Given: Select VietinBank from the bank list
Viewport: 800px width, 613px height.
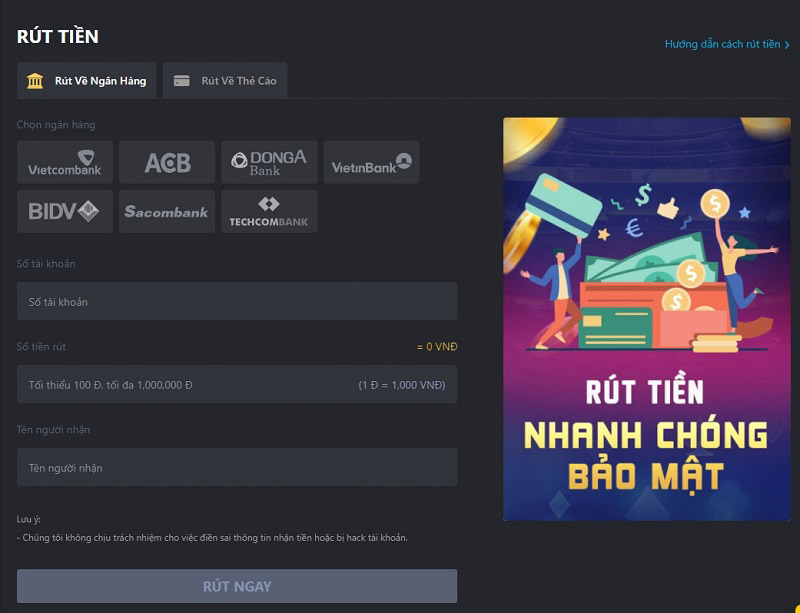Looking at the screenshot, I should click(x=371, y=162).
